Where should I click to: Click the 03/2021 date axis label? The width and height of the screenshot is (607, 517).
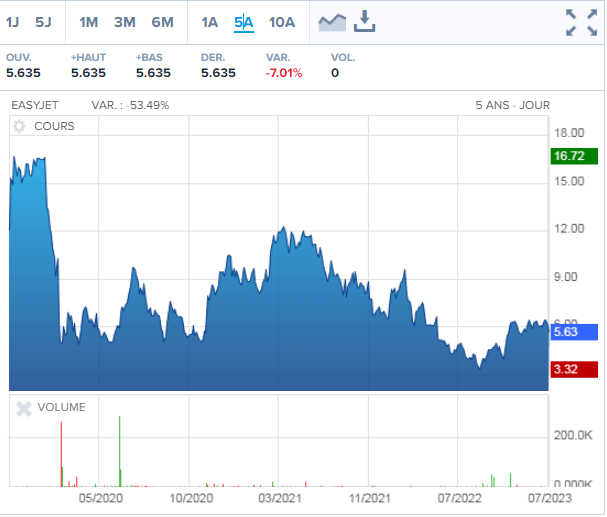tap(279, 498)
